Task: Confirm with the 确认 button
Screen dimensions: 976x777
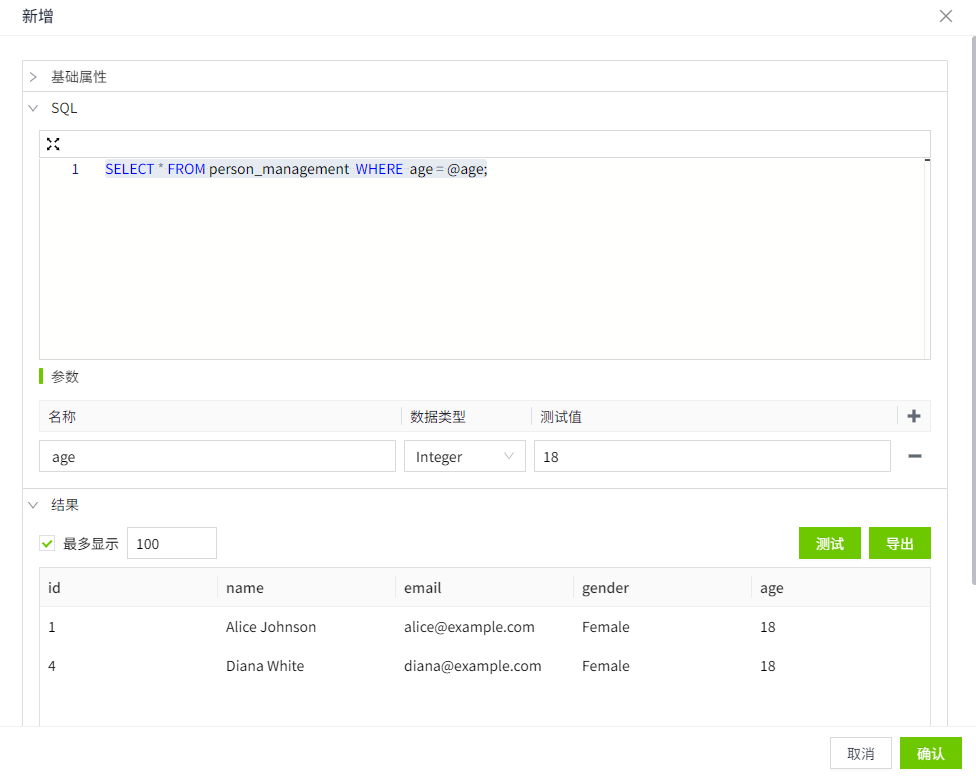Action: point(929,753)
